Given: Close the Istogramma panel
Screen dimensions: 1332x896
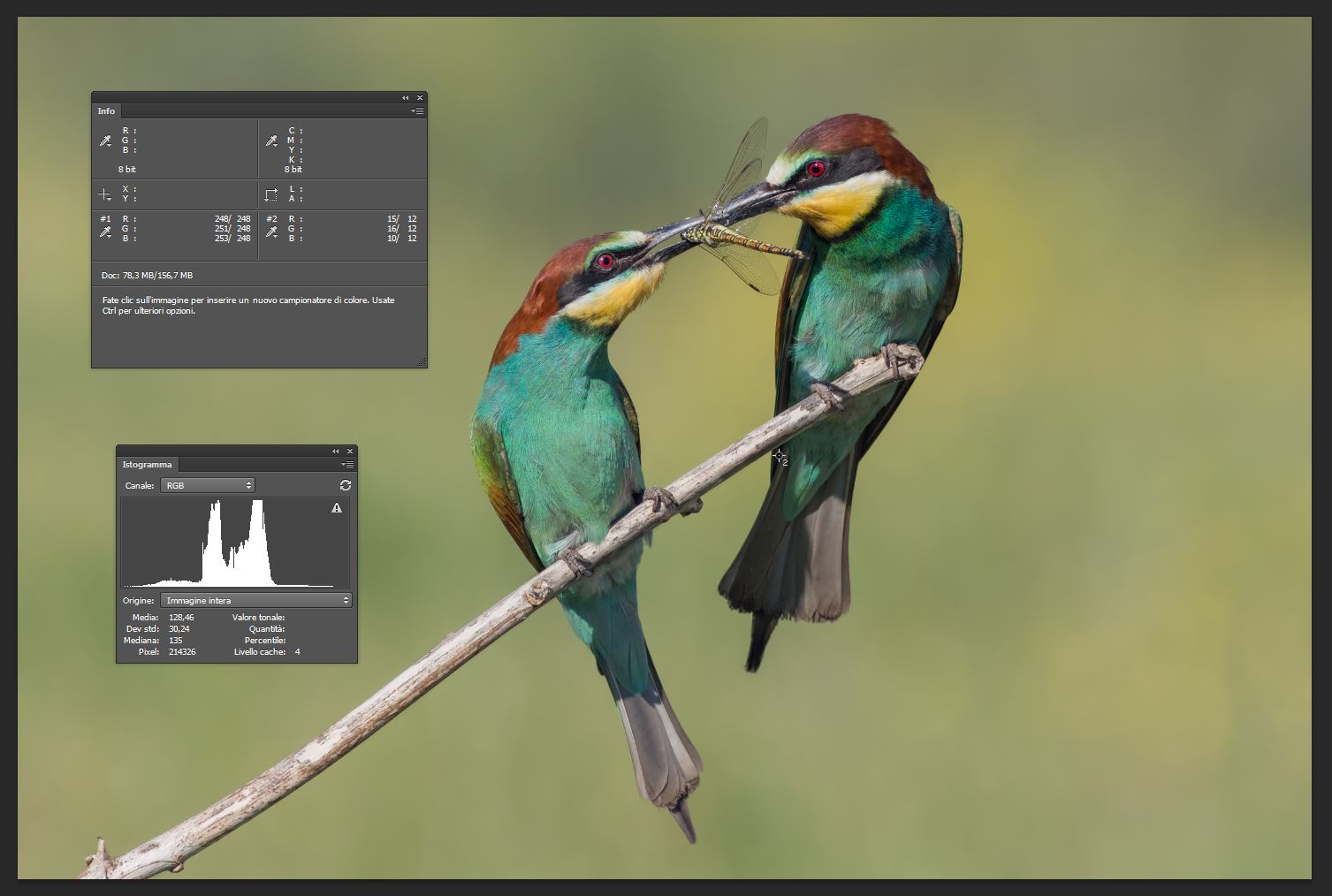Looking at the screenshot, I should tap(350, 452).
